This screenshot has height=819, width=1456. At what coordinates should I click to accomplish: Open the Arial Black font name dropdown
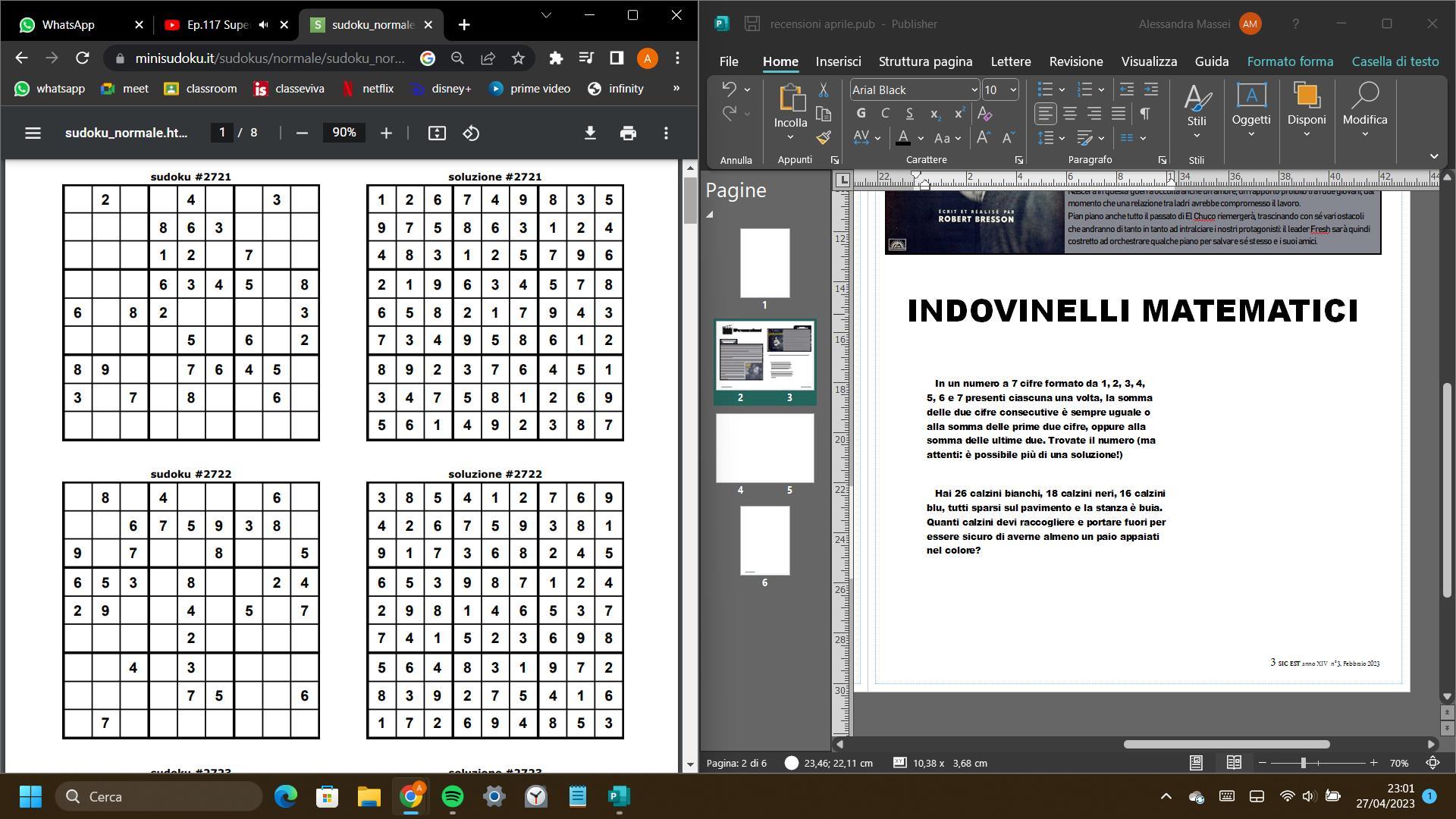coord(974,90)
